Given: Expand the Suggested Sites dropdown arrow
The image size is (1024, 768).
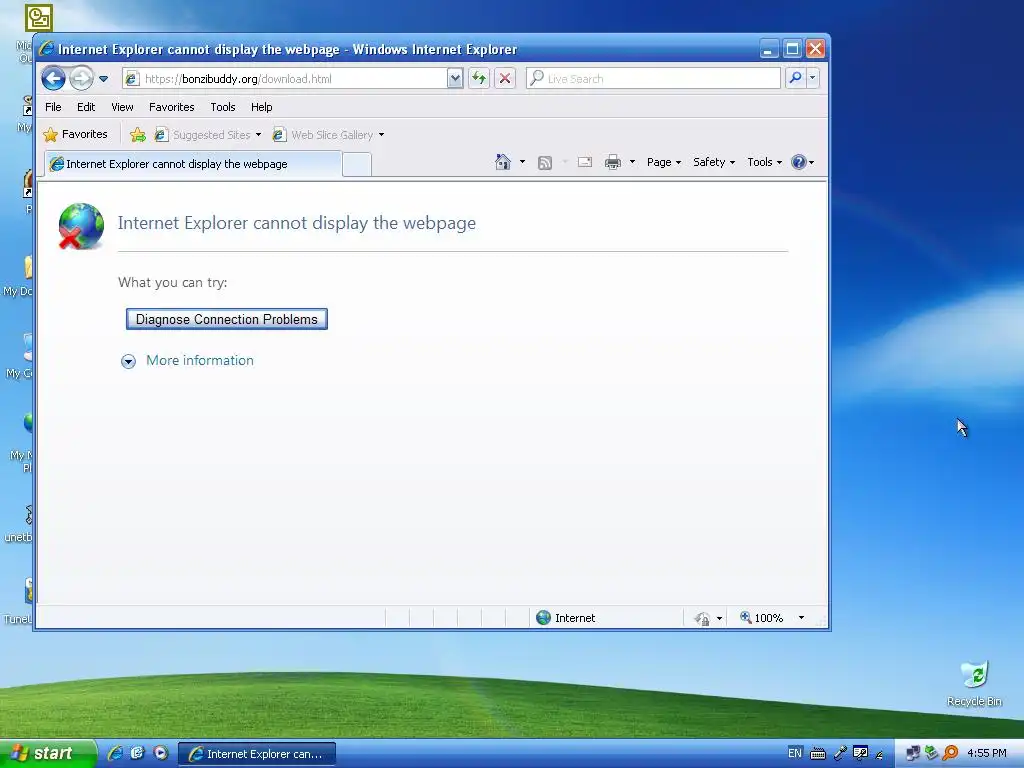Looking at the screenshot, I should pos(259,135).
